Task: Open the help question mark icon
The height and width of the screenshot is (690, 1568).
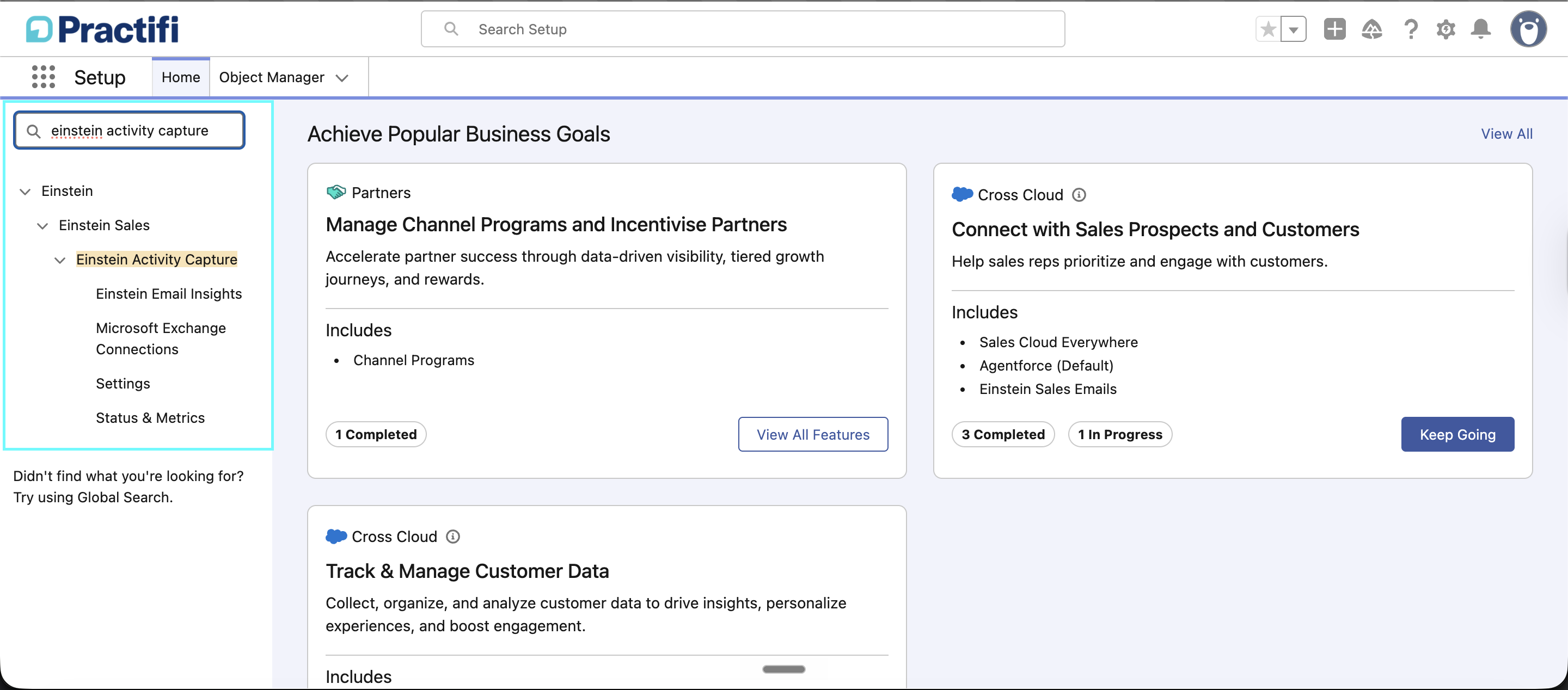Action: pos(1410,29)
